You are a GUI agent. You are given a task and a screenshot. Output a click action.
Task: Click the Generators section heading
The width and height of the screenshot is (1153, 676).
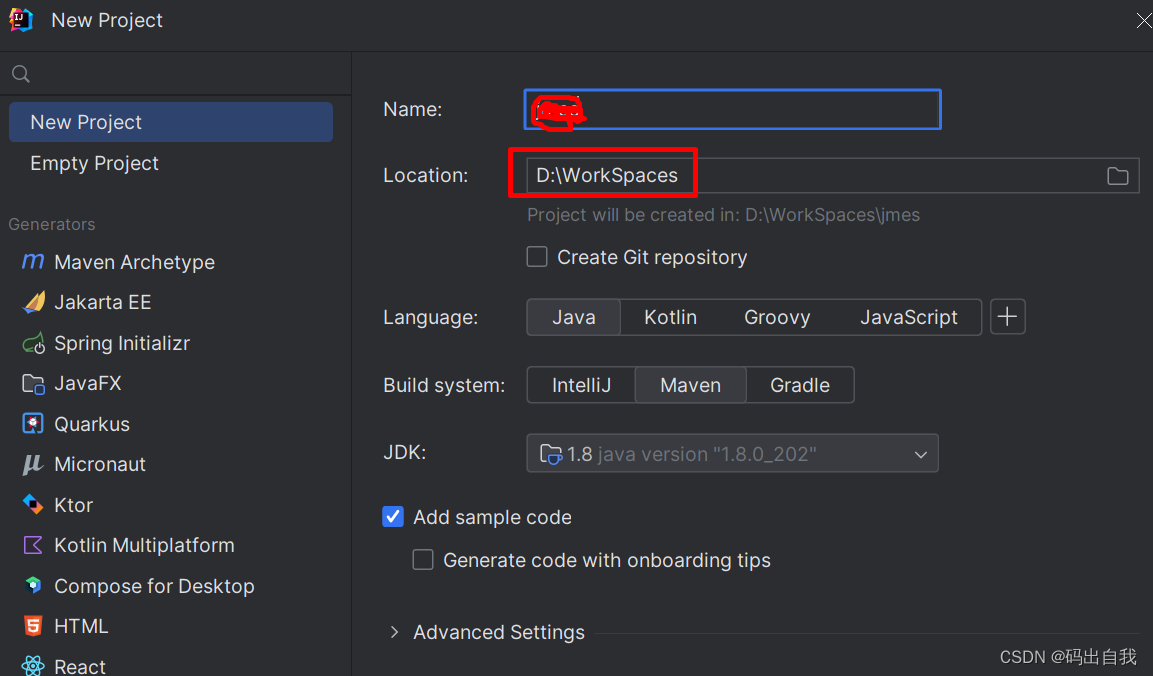coord(51,224)
